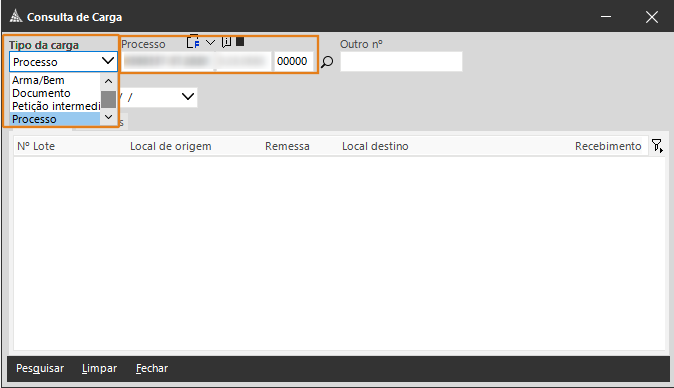Click the list scroll up arrow
The image size is (674, 388).
pyautogui.click(x=108, y=81)
